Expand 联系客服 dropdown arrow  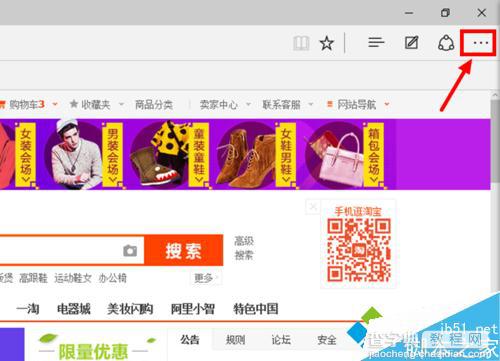(x=311, y=104)
